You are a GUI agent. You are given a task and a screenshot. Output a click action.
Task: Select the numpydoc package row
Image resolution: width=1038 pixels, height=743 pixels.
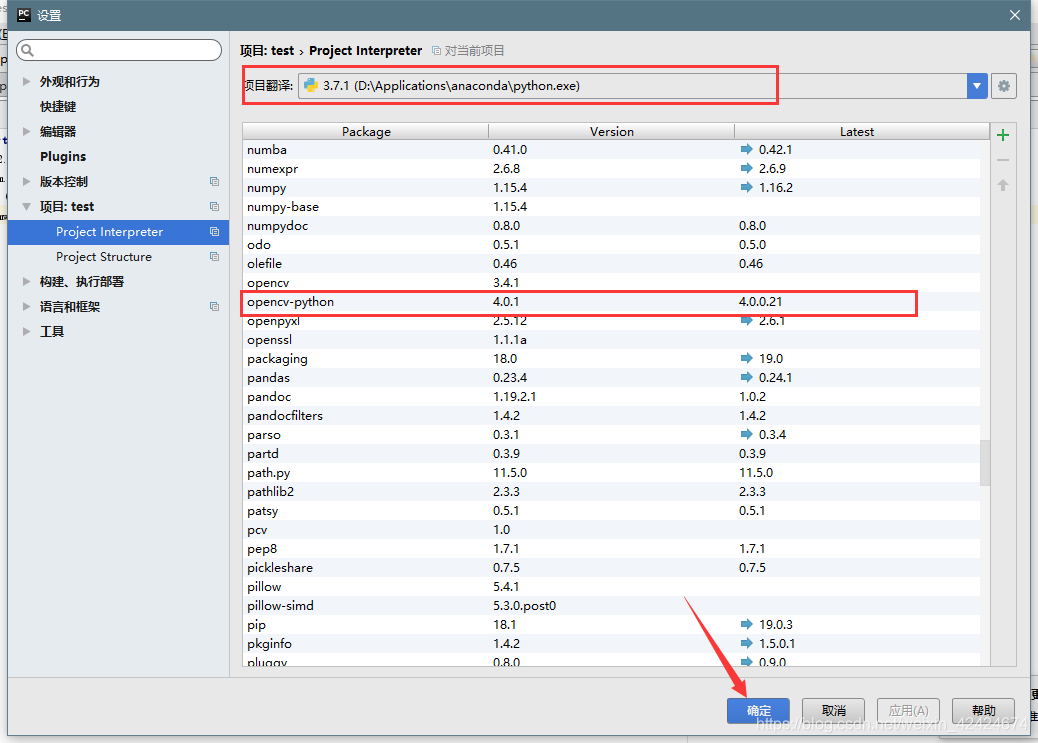[612, 226]
